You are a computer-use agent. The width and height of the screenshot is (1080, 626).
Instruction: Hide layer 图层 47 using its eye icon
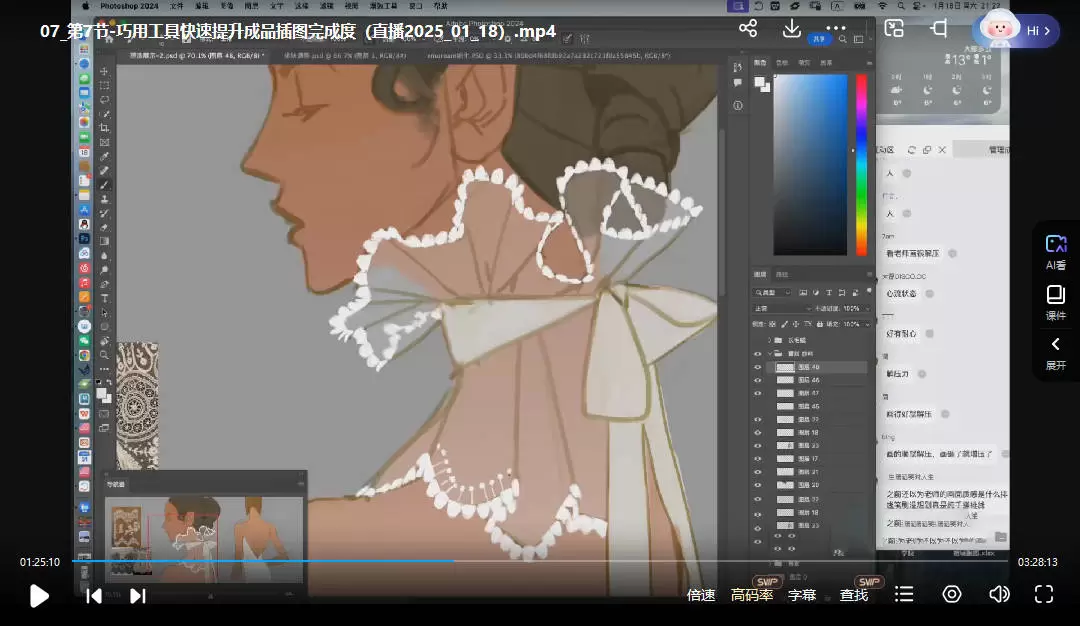(758, 393)
